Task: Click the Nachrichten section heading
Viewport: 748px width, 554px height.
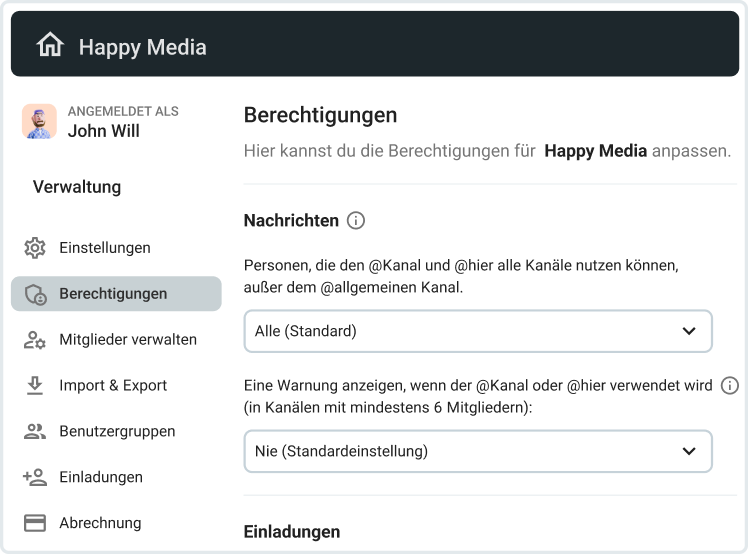Action: pos(291,220)
